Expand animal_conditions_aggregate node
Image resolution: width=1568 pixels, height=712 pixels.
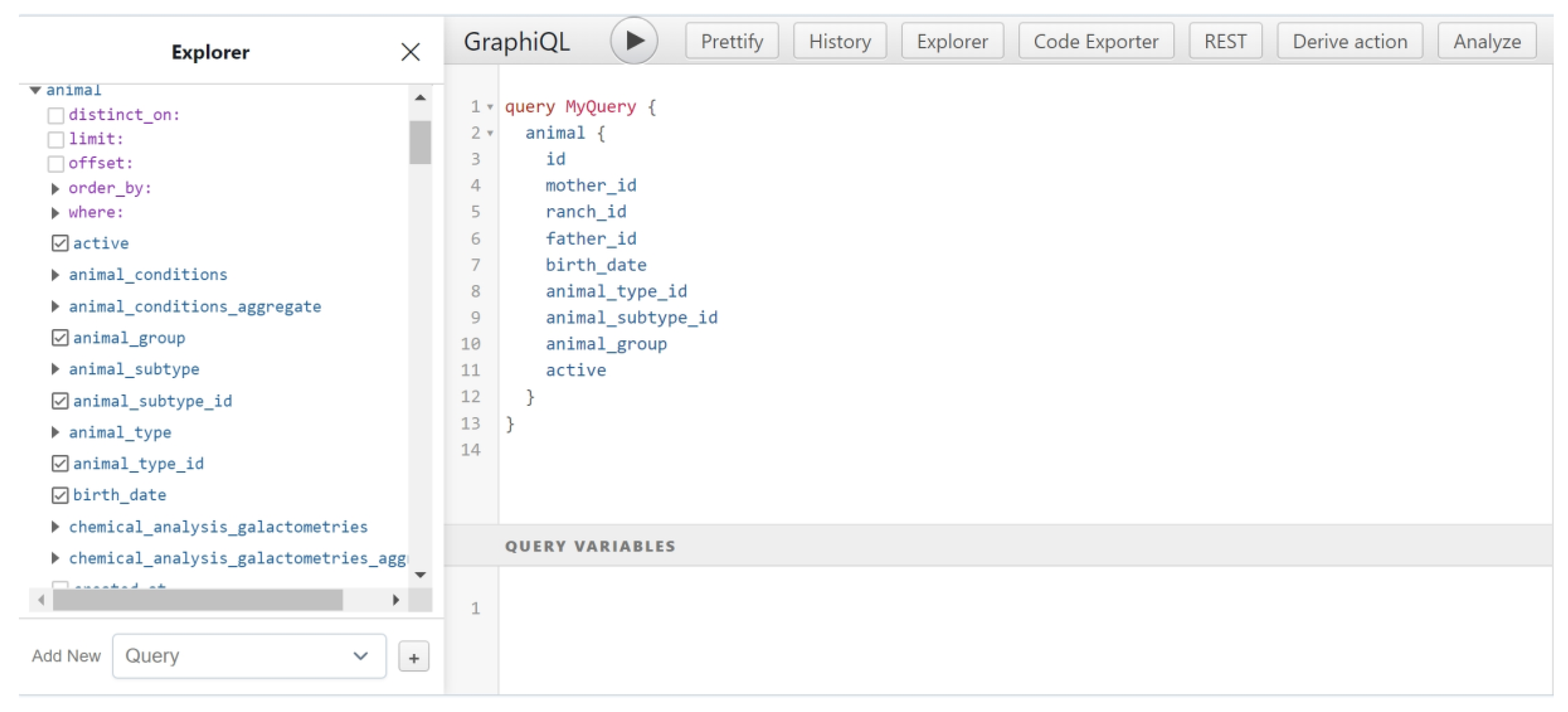pos(55,307)
